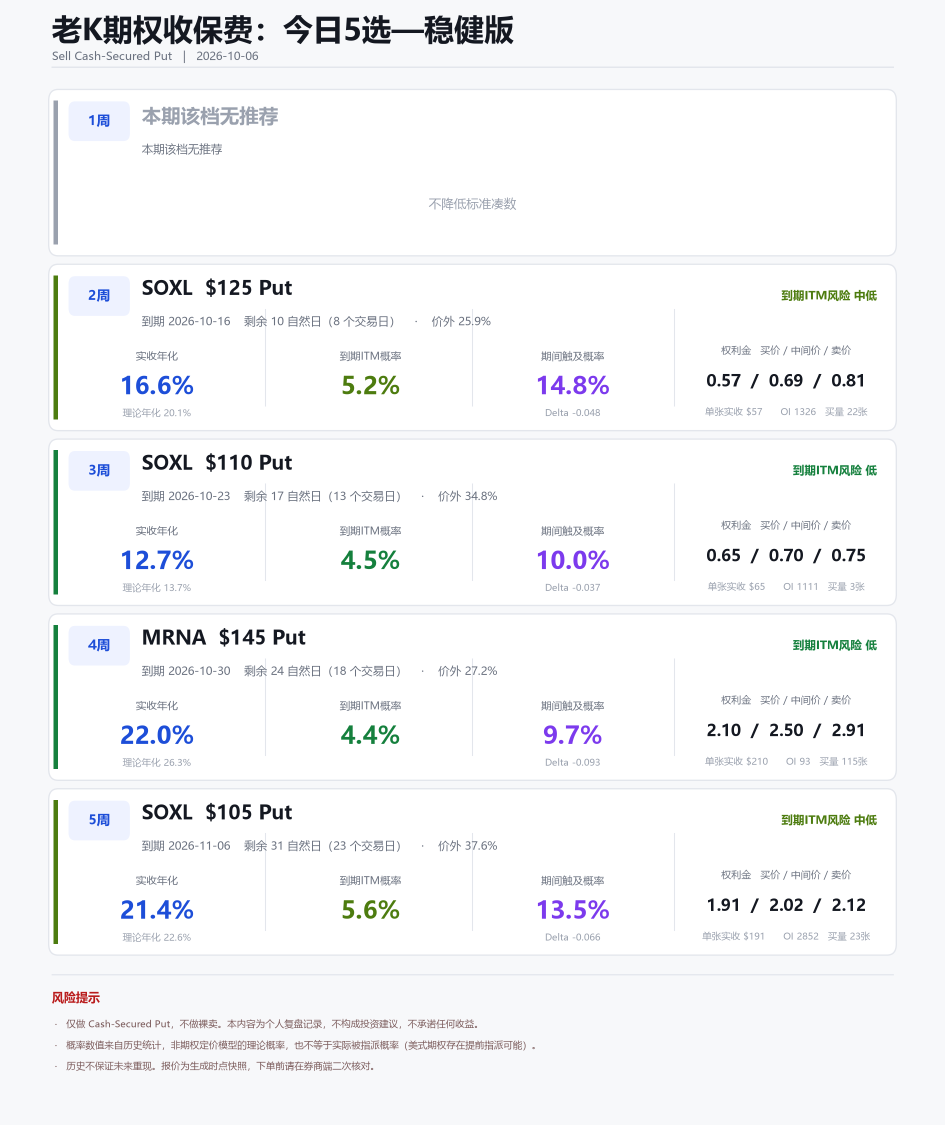
Task: Select the 5周 week badge
Action: 99,820
